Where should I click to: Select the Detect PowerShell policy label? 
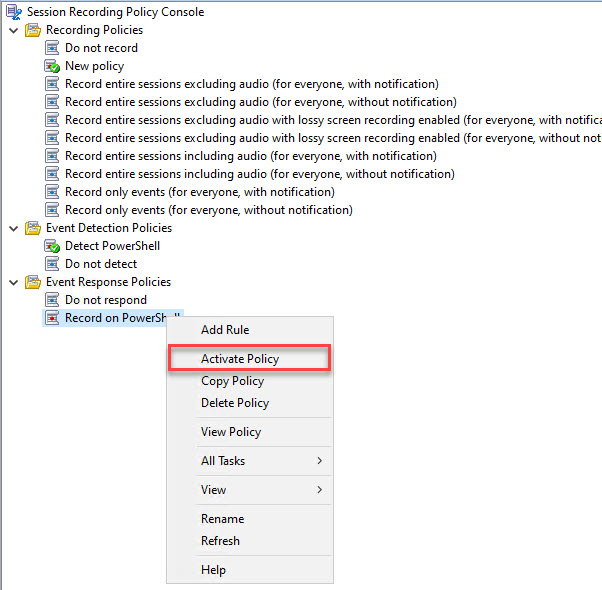tap(112, 246)
